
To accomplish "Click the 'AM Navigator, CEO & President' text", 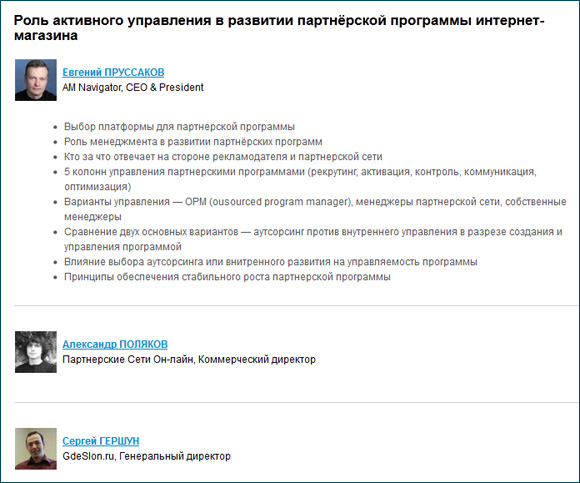I will 133,87.
